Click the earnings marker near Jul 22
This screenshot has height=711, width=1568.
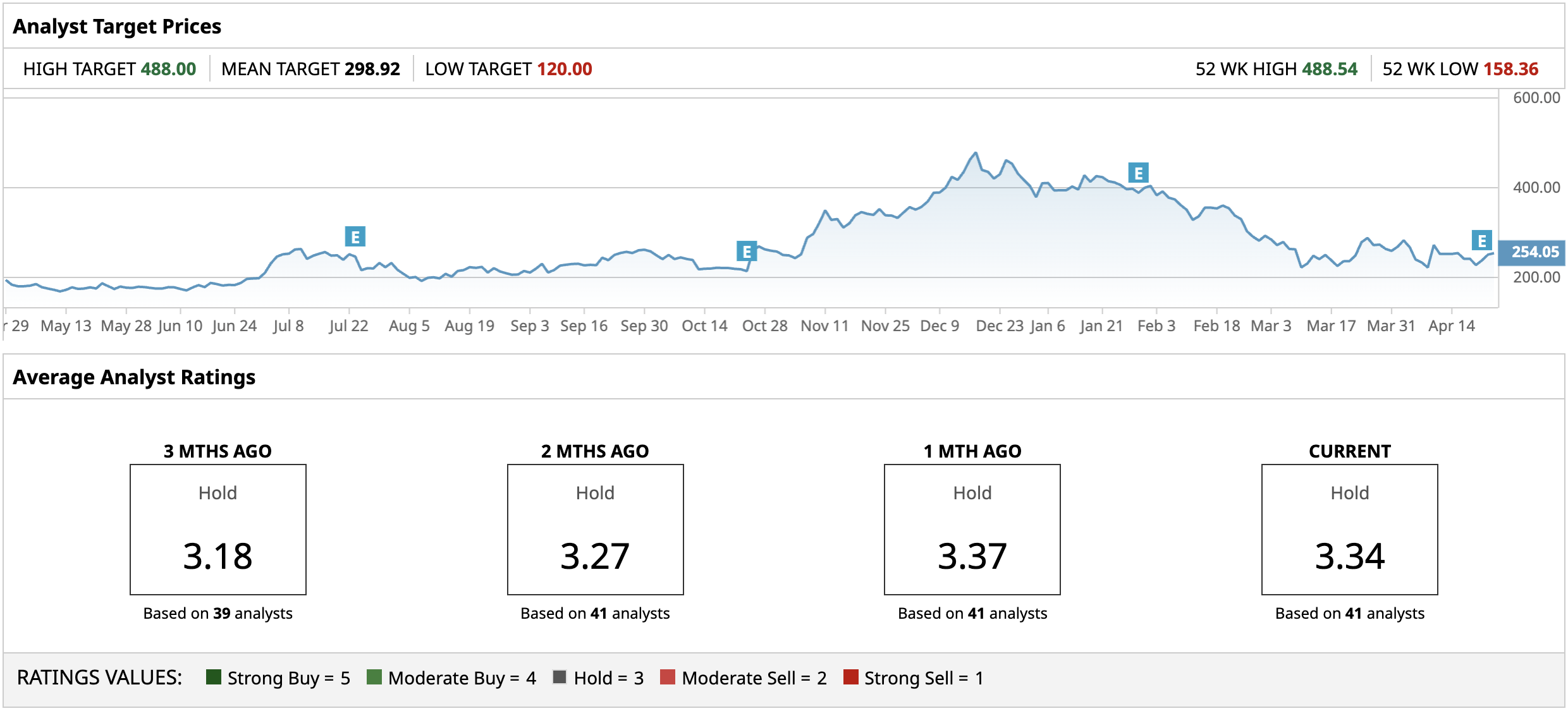[x=355, y=237]
